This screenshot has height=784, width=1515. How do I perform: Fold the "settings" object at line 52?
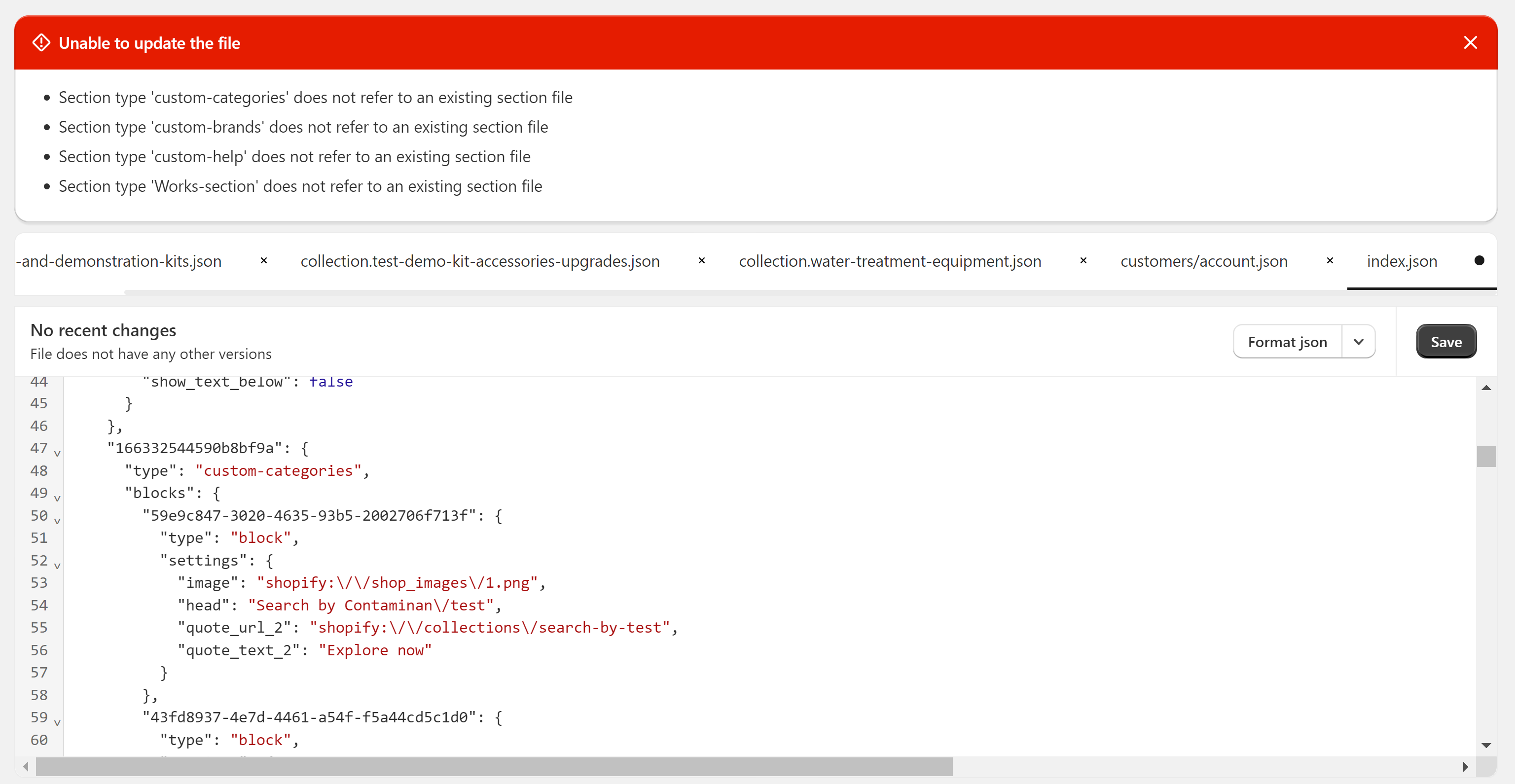(x=57, y=565)
